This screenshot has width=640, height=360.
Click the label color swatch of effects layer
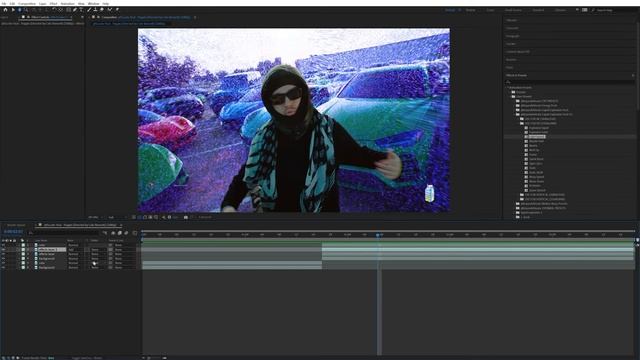click(x=23, y=254)
